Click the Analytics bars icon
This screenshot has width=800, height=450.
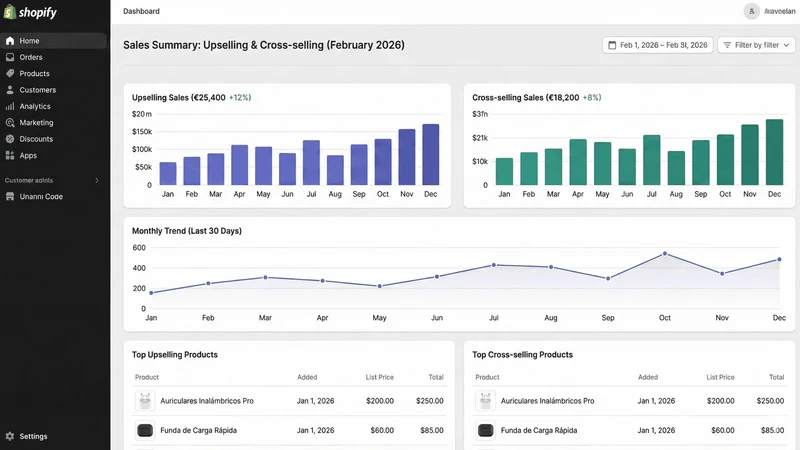(10, 106)
